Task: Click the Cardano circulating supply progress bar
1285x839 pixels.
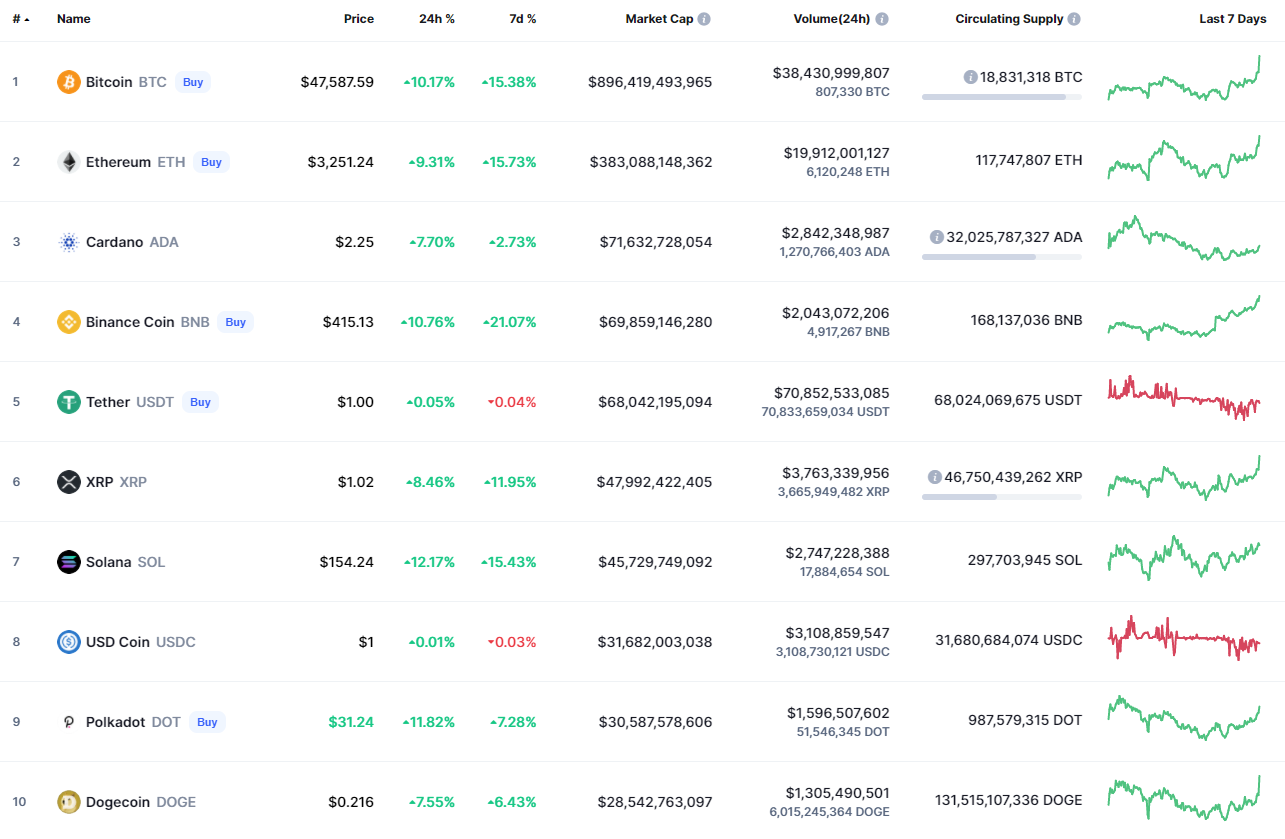Action: point(1002,257)
